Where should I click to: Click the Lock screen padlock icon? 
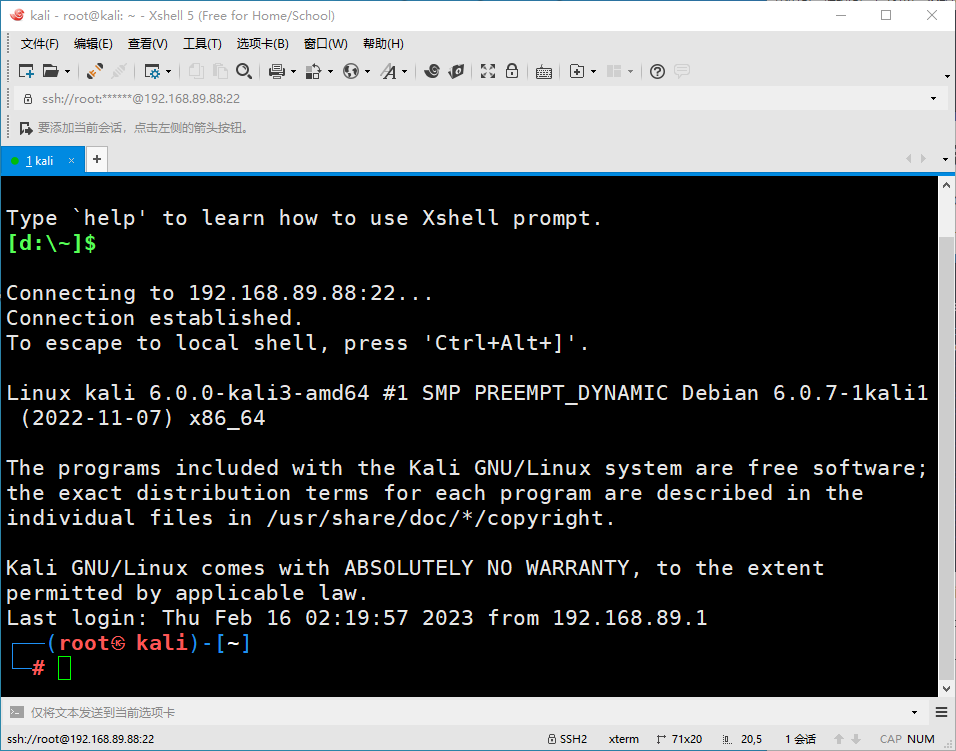pyautogui.click(x=512, y=71)
